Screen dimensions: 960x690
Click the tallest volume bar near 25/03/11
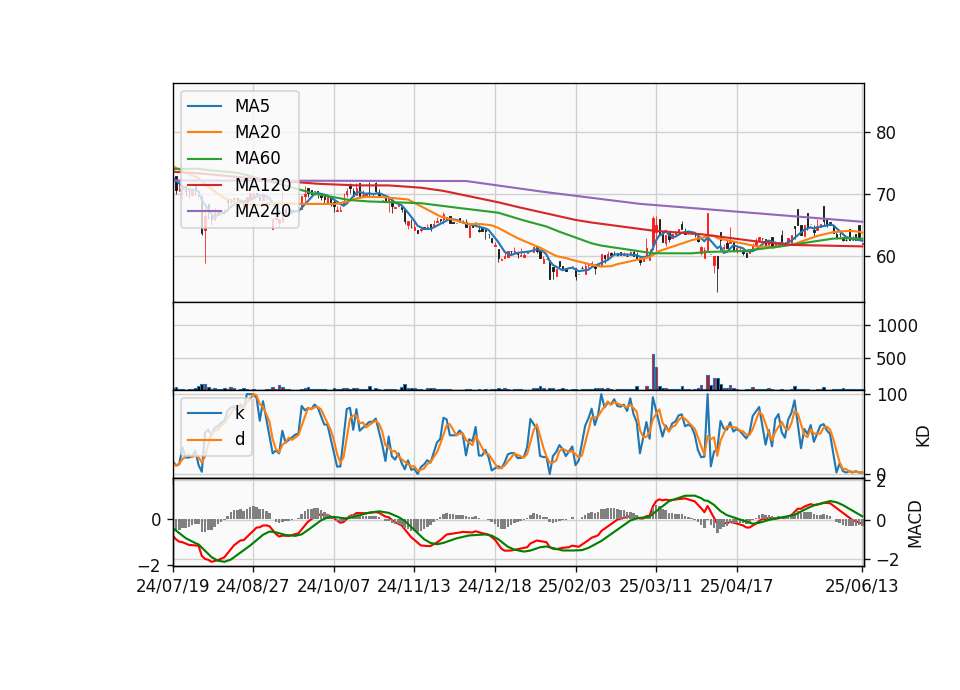(x=653, y=372)
